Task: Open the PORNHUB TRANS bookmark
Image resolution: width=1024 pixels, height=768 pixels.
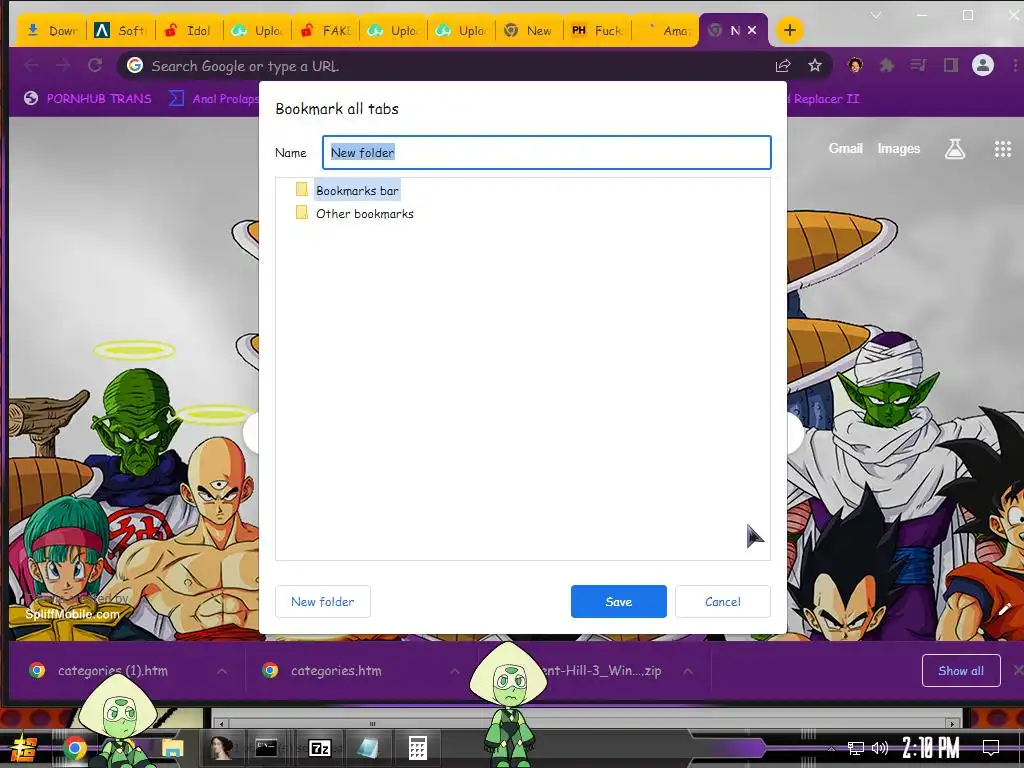Action: (x=88, y=99)
